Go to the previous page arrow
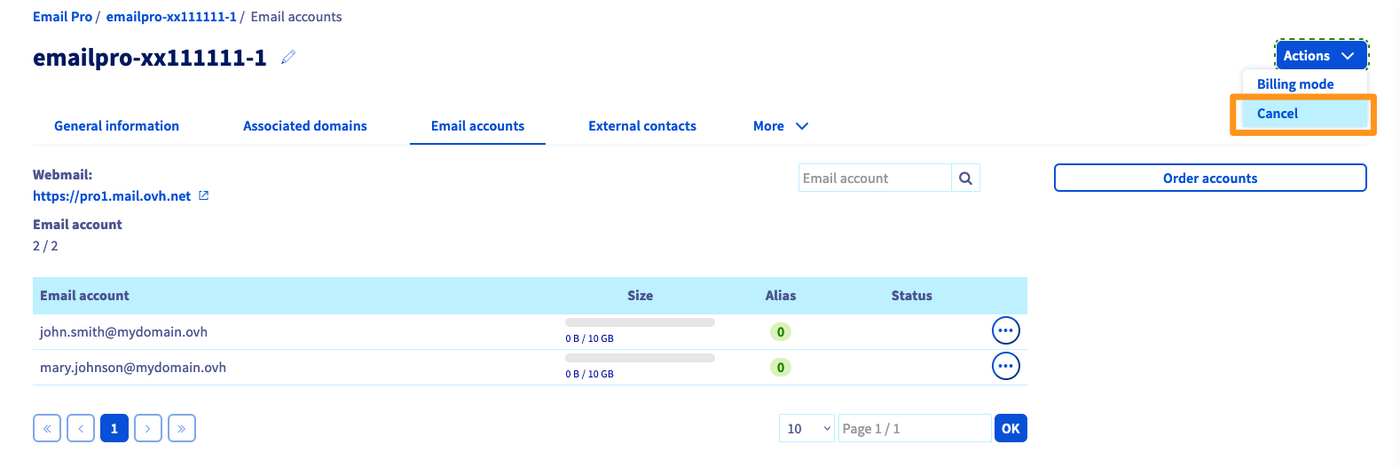Viewport: 1400px width, 468px height. (x=81, y=428)
